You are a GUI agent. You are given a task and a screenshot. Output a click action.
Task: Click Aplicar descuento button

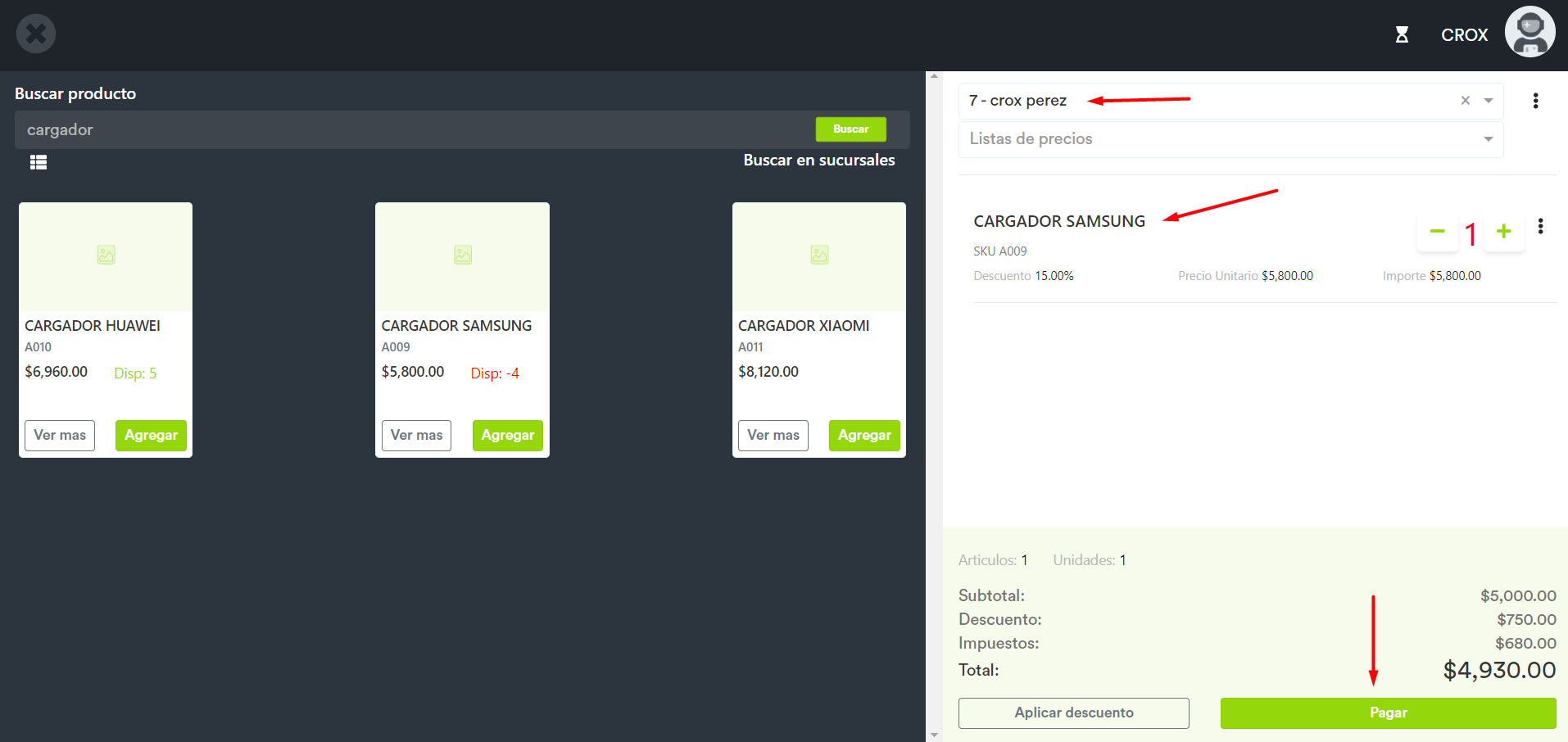click(x=1073, y=713)
